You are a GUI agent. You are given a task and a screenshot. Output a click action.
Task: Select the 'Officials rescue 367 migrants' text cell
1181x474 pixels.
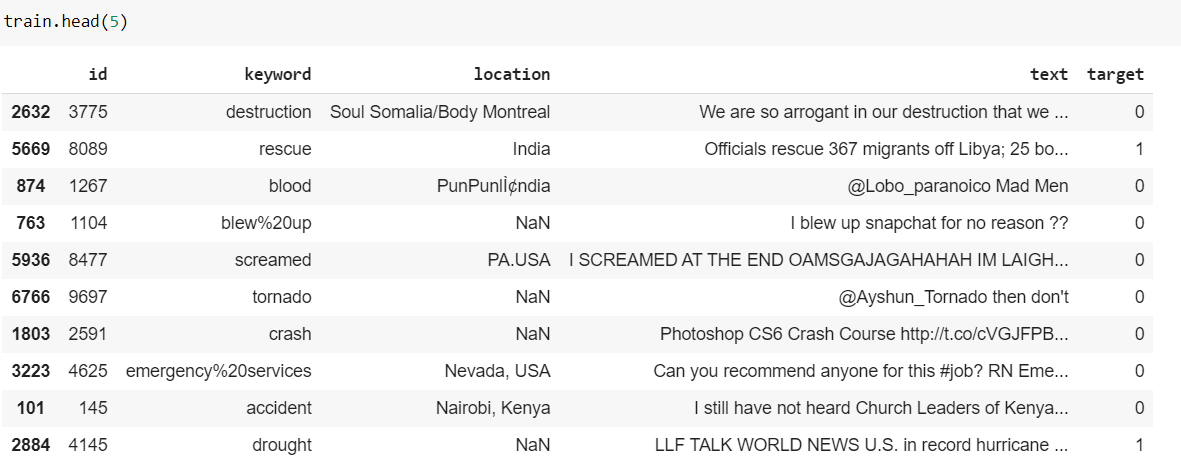pos(886,149)
